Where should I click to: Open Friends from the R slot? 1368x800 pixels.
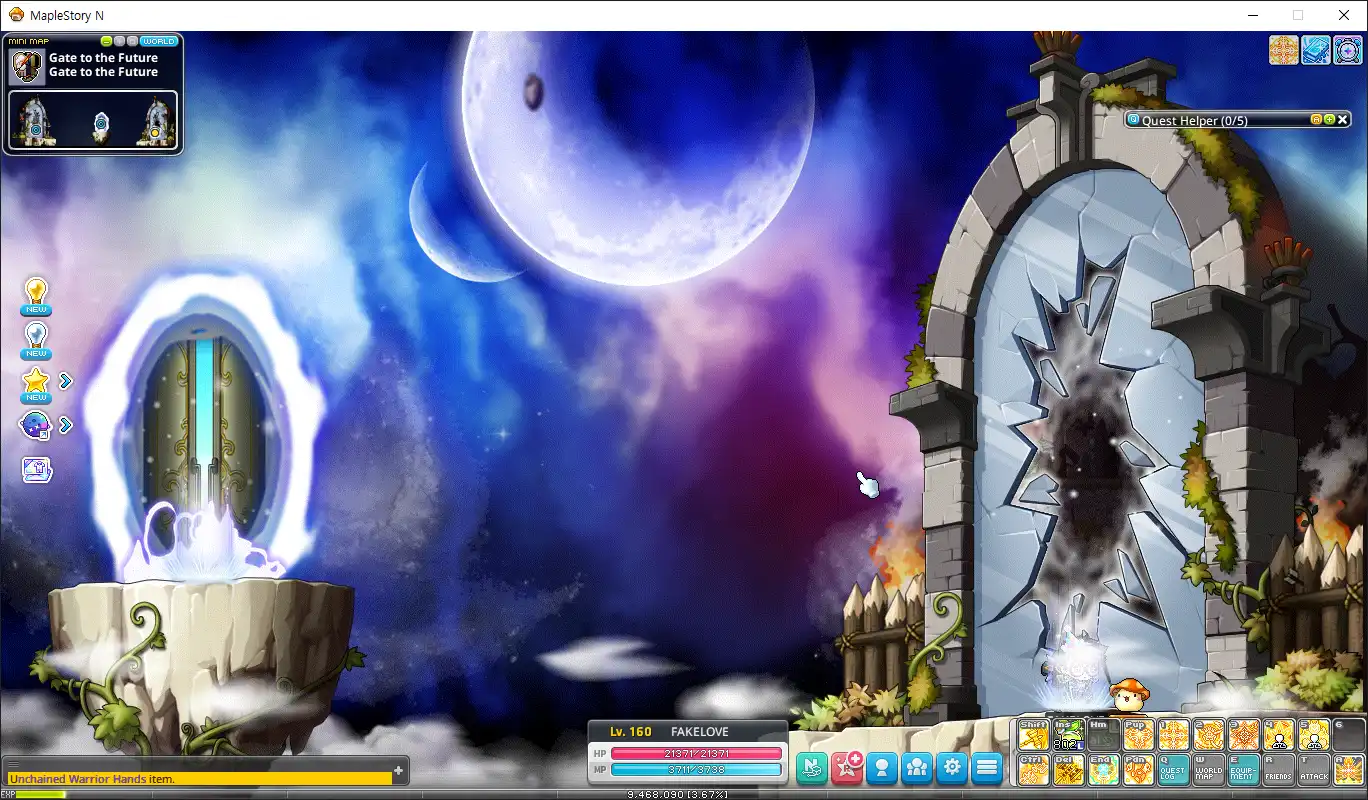click(1279, 769)
